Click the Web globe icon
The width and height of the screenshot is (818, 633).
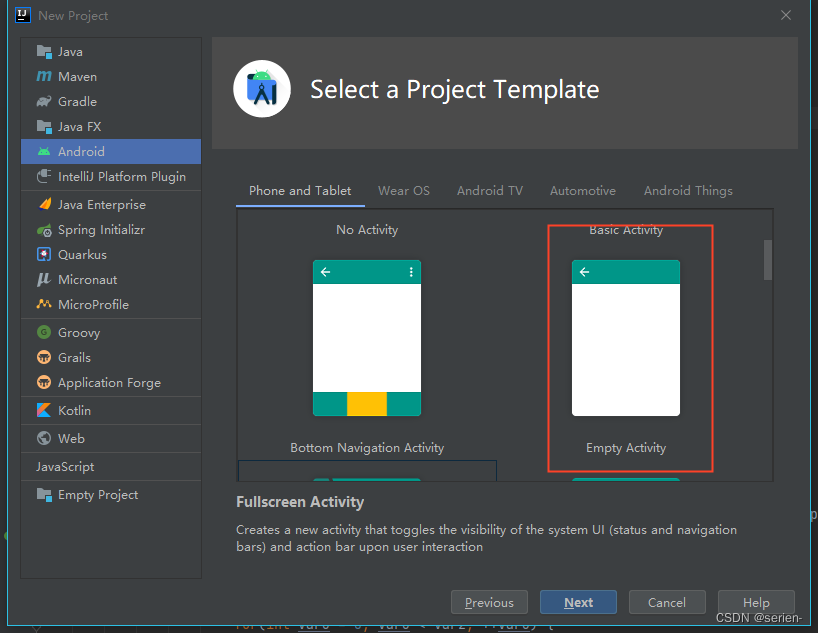tap(44, 438)
